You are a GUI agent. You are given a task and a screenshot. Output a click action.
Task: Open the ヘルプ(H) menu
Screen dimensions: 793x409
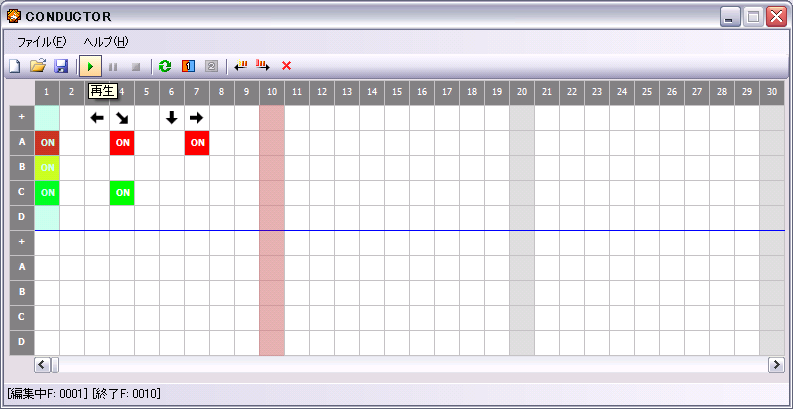[106, 41]
